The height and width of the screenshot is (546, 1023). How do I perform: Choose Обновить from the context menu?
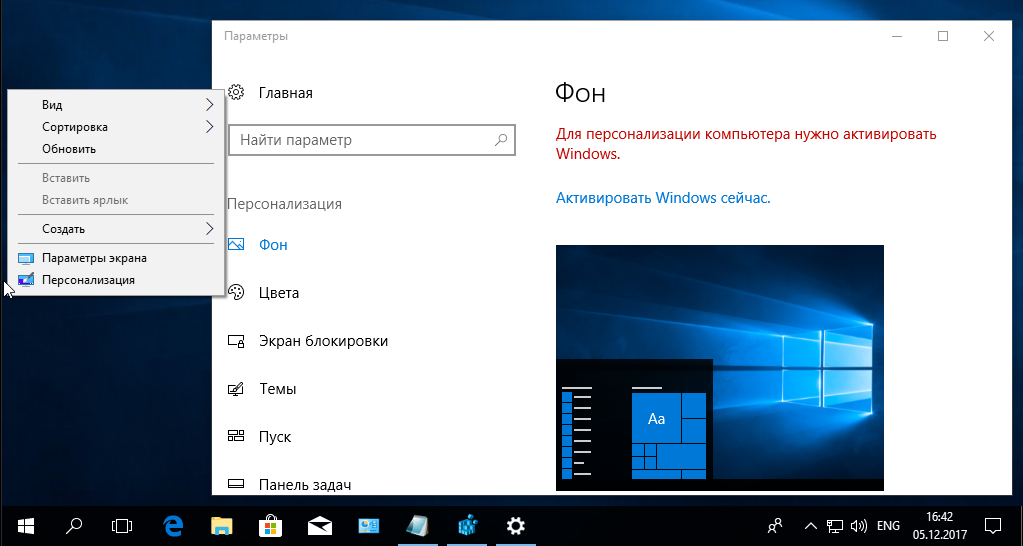tap(69, 149)
